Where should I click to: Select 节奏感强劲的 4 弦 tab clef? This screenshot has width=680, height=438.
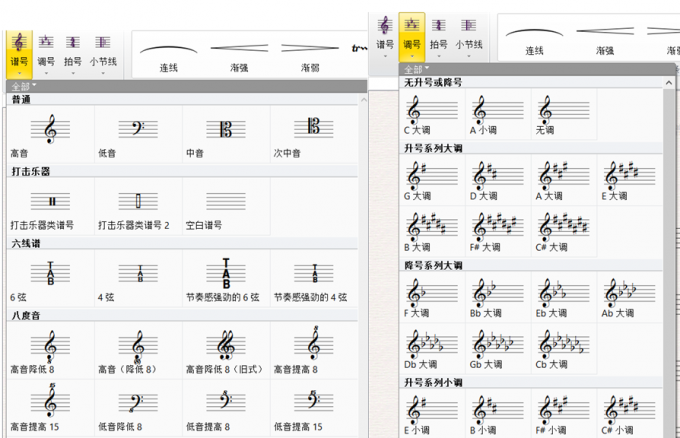click(x=314, y=278)
